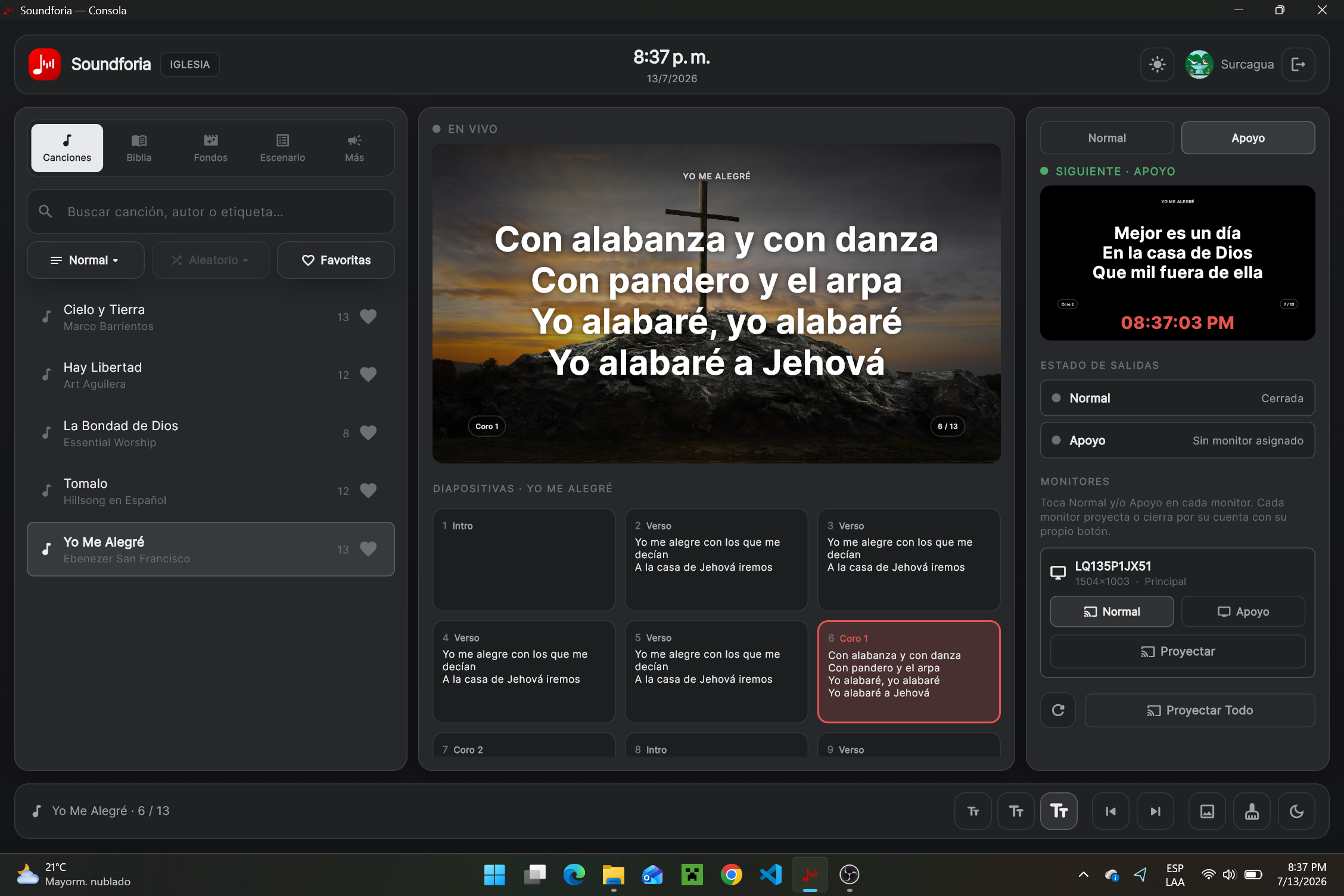Toggle the background image icon
This screenshot has width=1344, height=896.
(x=1207, y=811)
